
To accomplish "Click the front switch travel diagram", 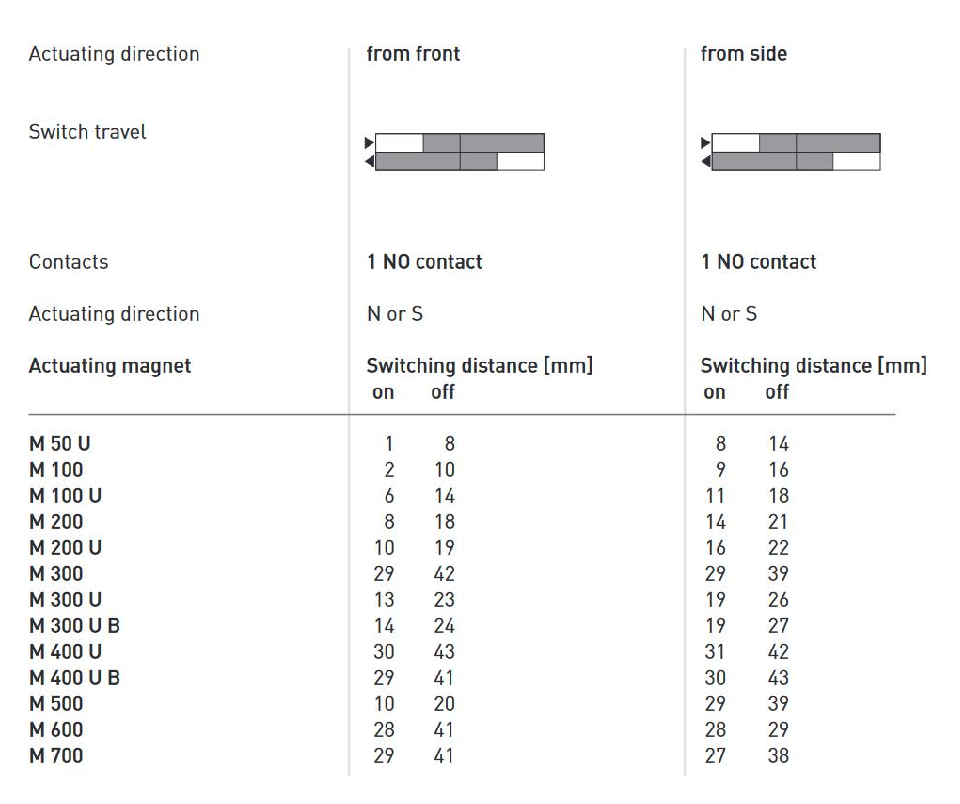I will (x=459, y=152).
